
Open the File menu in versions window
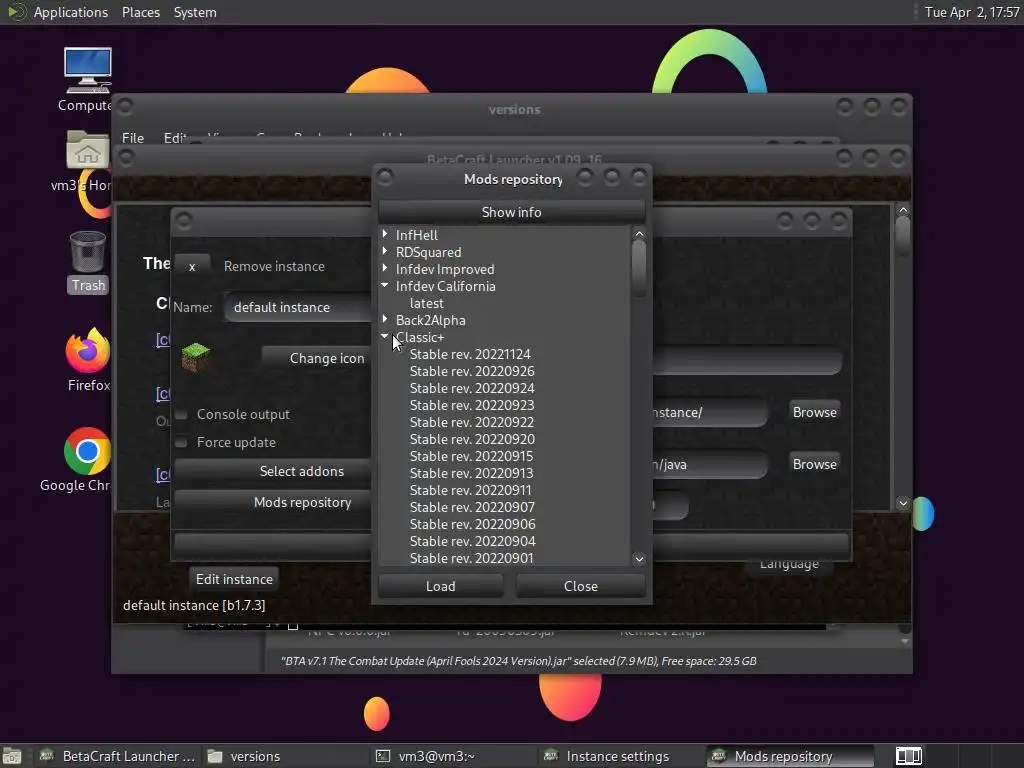coord(133,138)
